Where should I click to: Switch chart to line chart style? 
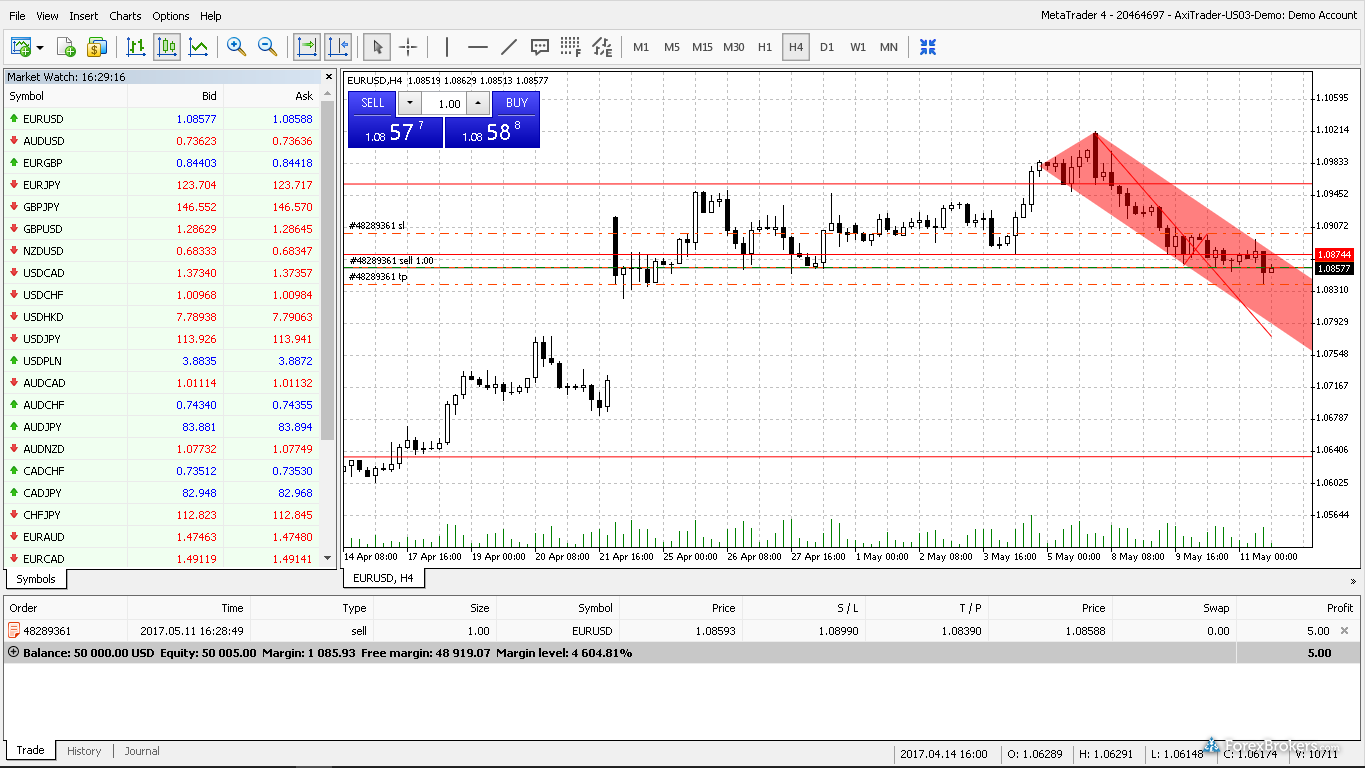(x=198, y=47)
